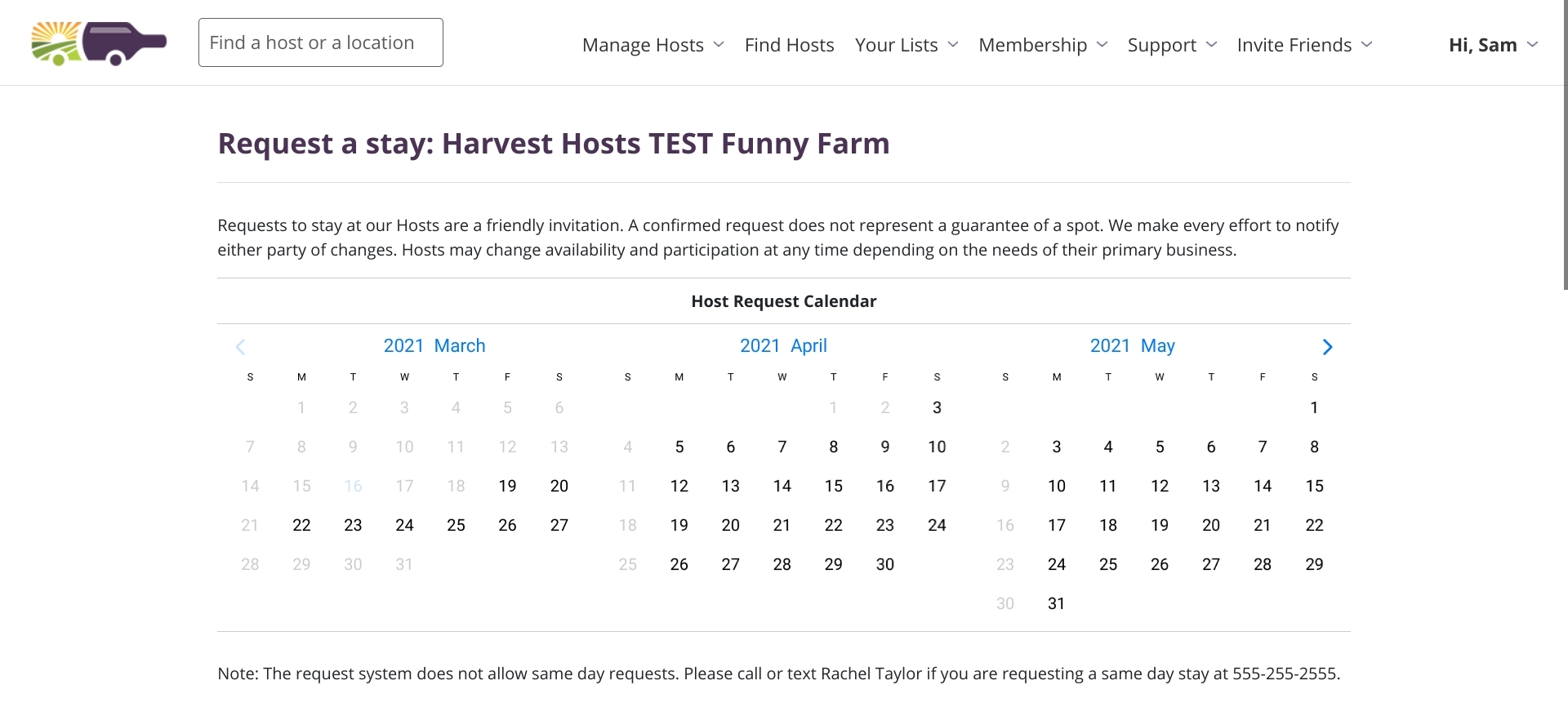The width and height of the screenshot is (1568, 703).
Task: Select May 18 date
Action: [x=1108, y=525]
